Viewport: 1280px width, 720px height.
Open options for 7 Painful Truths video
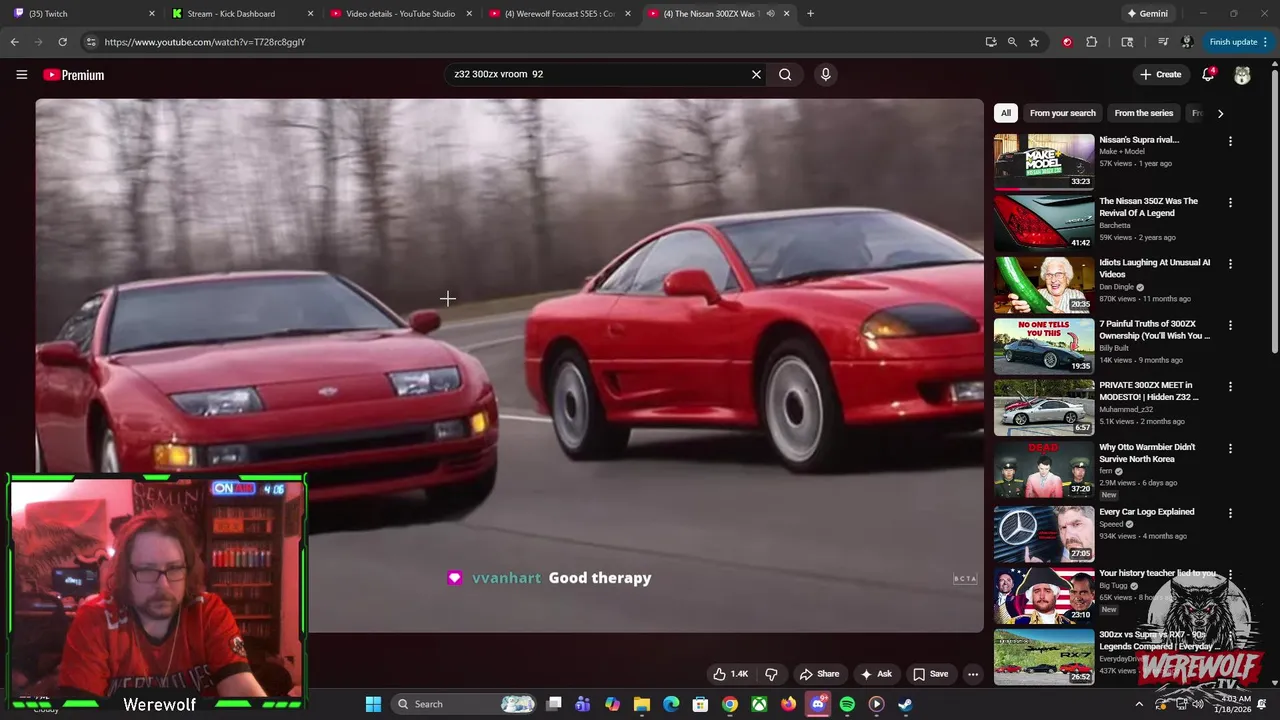[1230, 325]
